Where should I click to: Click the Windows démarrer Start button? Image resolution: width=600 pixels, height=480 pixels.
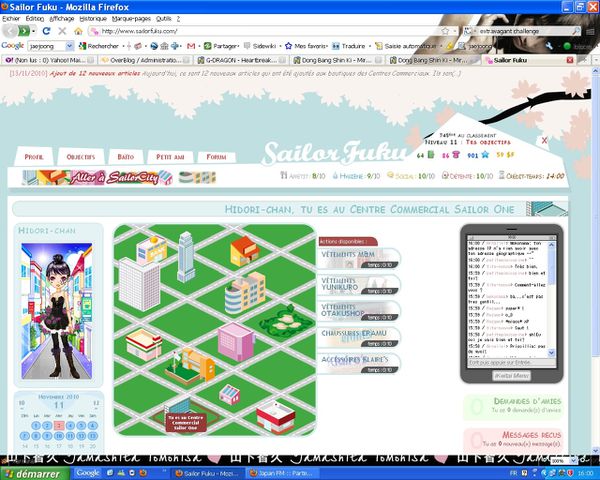(x=33, y=474)
